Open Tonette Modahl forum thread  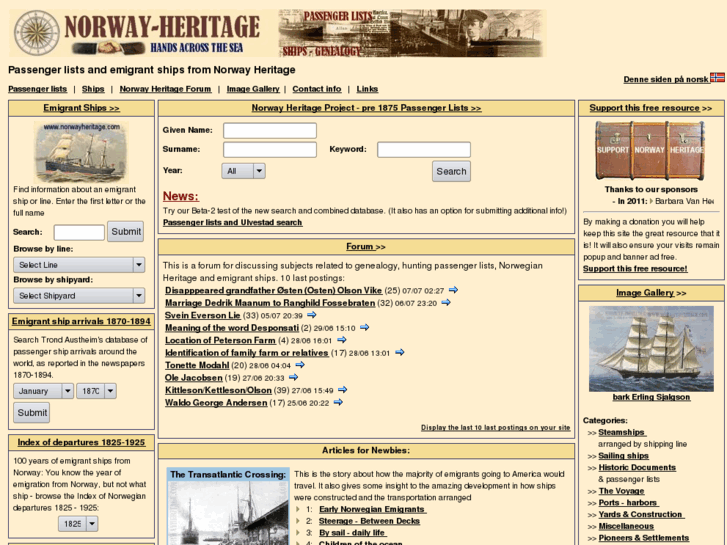point(197,365)
